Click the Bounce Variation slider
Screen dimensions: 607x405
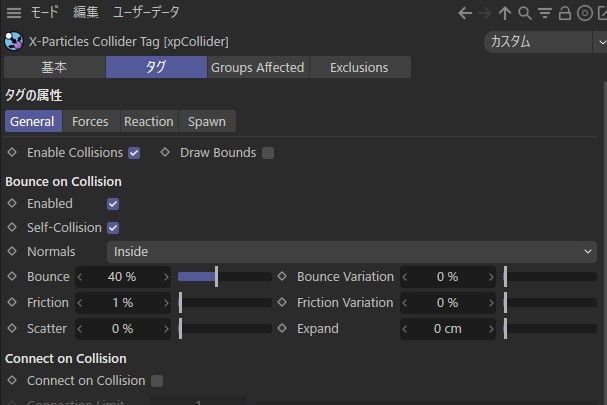point(550,277)
